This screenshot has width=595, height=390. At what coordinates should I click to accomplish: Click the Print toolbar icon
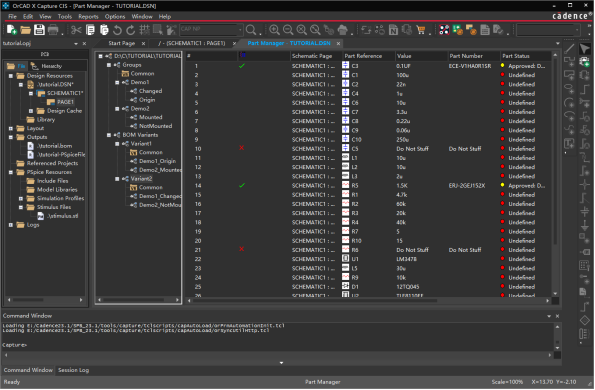point(53,30)
